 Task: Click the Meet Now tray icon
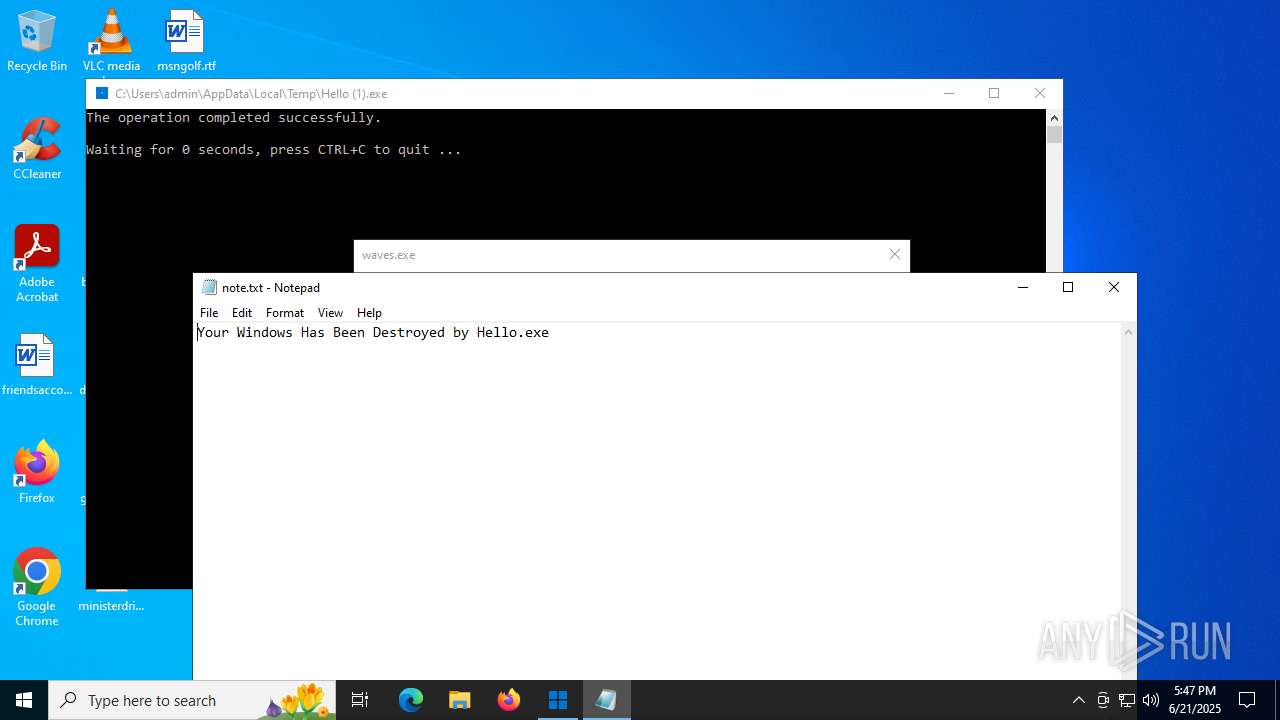(1103, 700)
